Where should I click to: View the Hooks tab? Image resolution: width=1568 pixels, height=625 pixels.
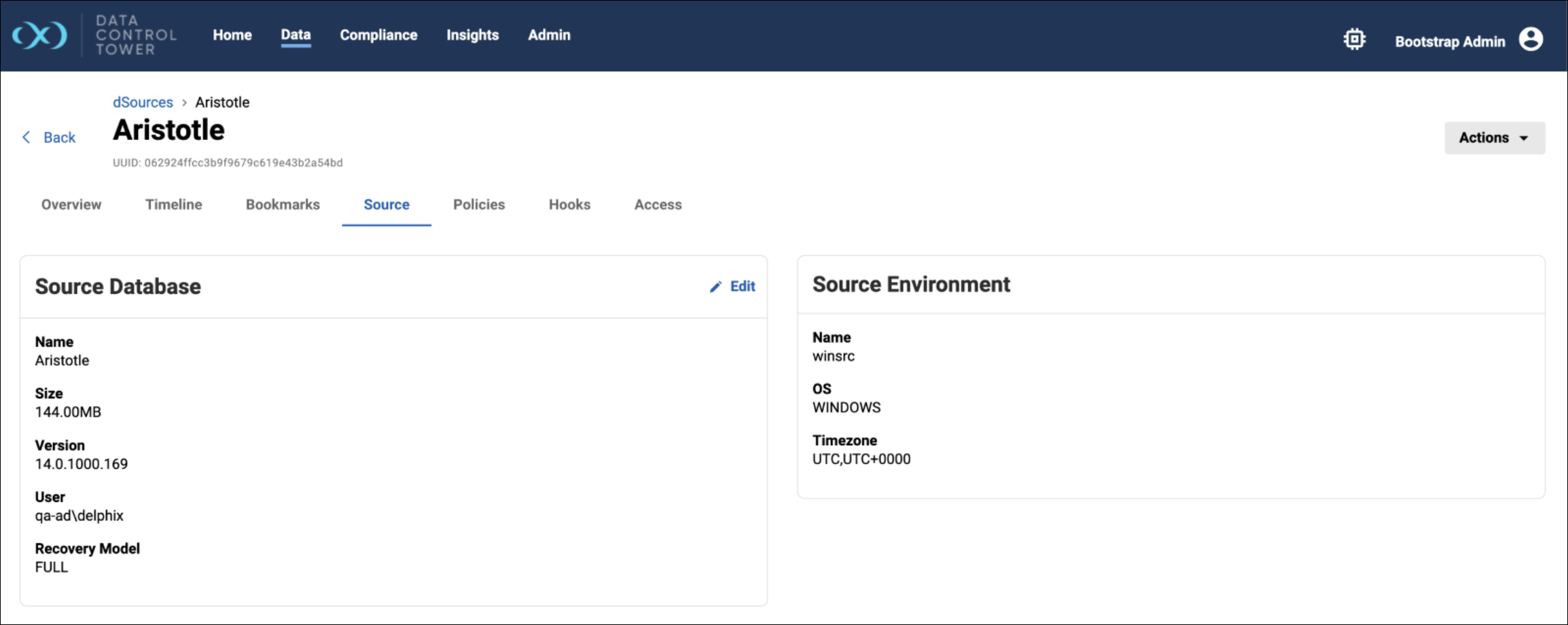click(x=569, y=204)
